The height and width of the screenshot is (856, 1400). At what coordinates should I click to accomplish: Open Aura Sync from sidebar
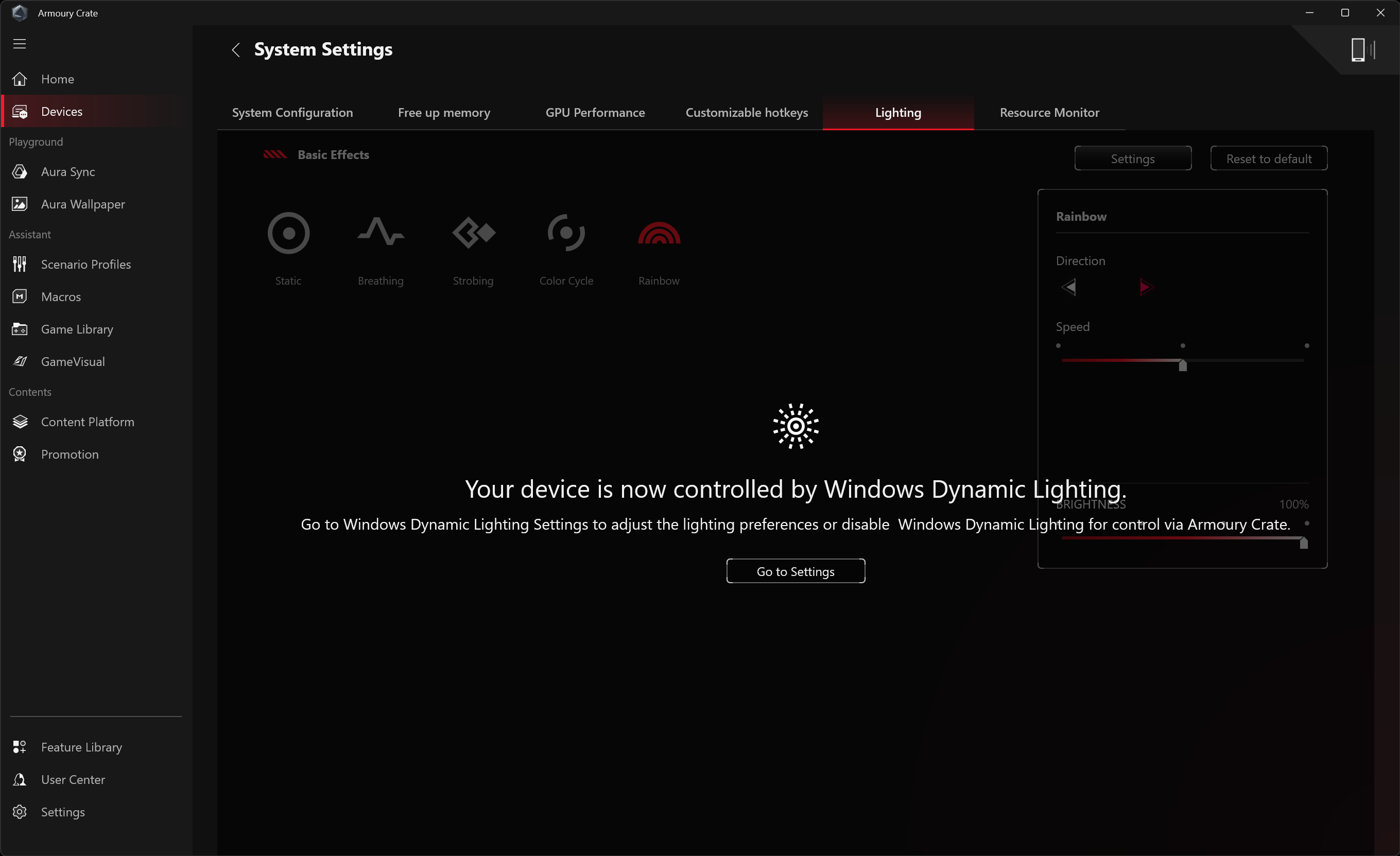pos(67,171)
